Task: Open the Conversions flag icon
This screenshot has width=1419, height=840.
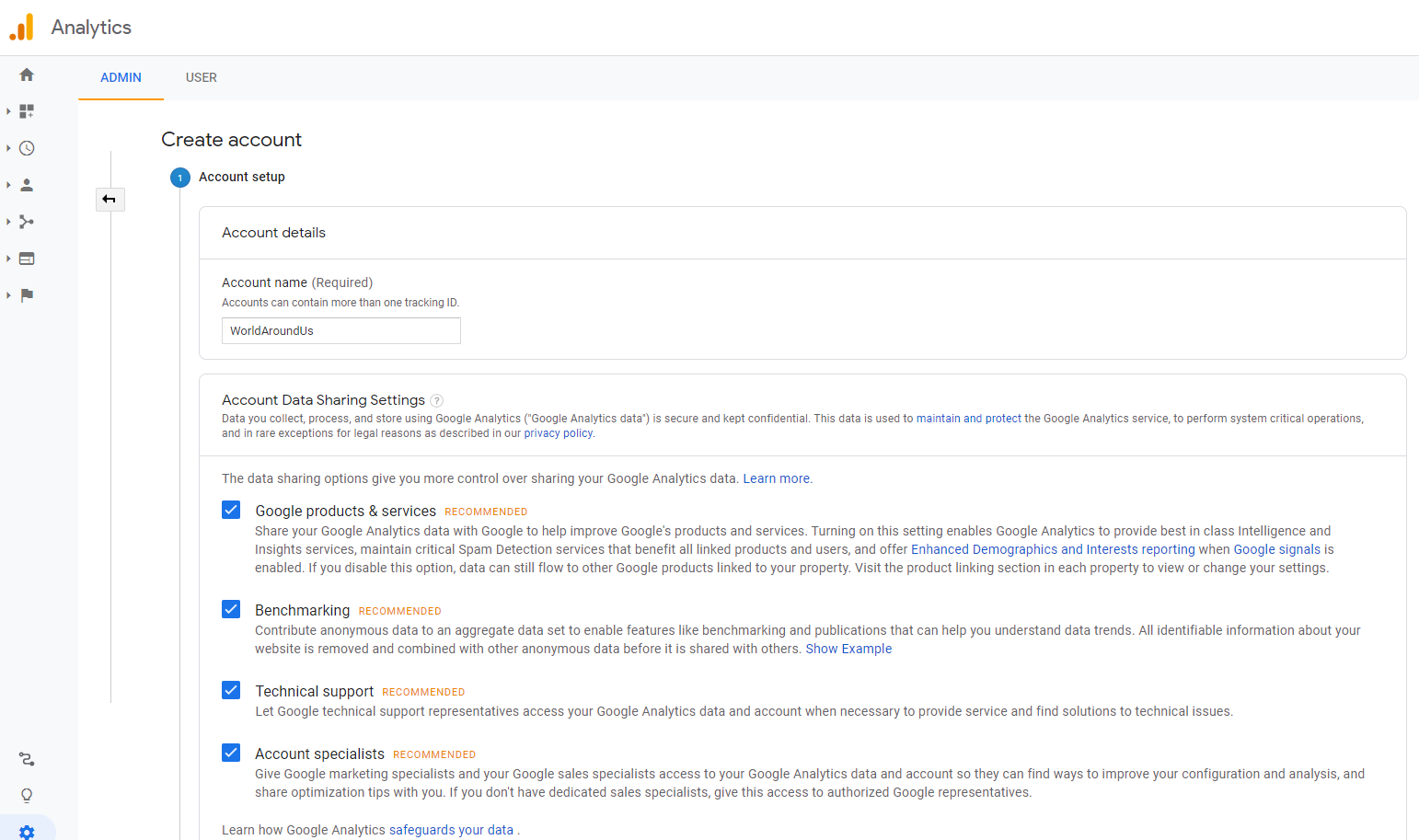Action: tap(27, 295)
